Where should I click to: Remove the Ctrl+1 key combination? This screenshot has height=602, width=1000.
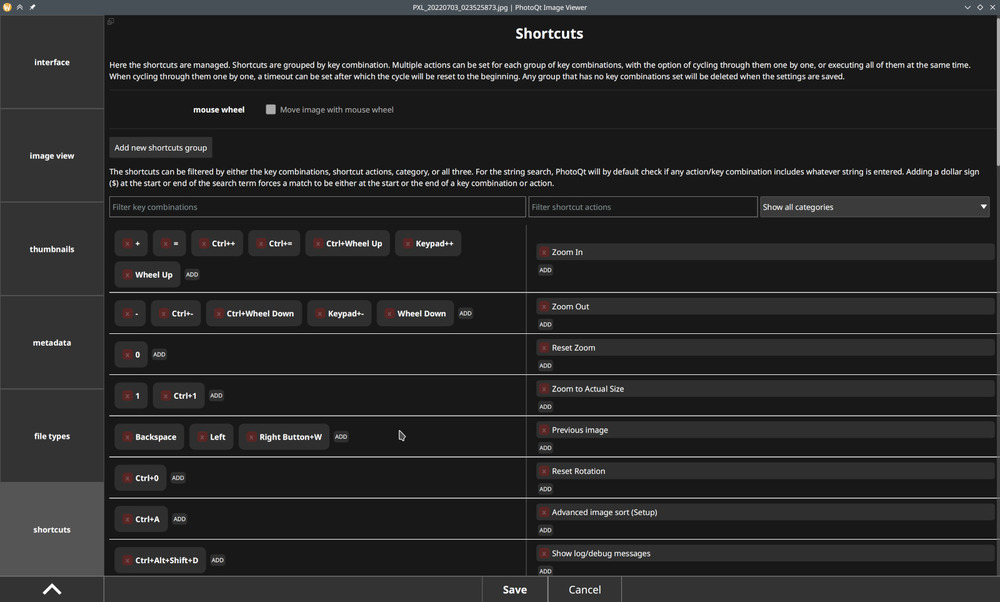coord(166,396)
